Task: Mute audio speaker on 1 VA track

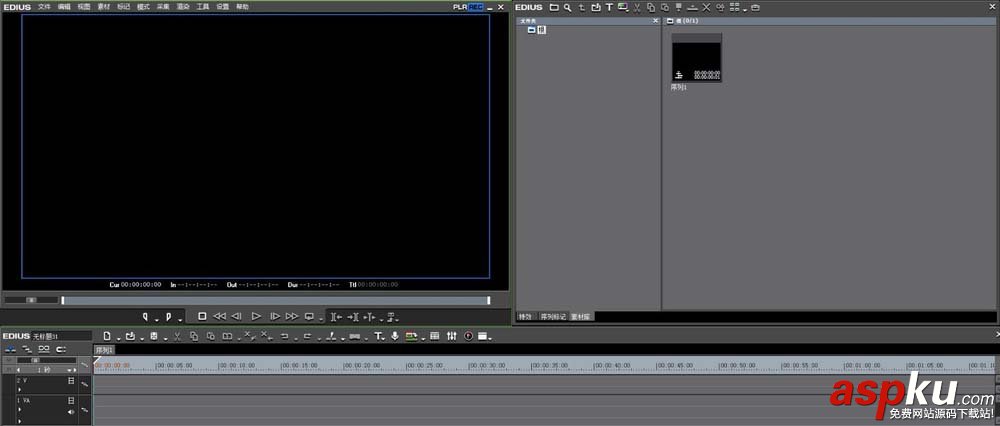Action: 71,411
